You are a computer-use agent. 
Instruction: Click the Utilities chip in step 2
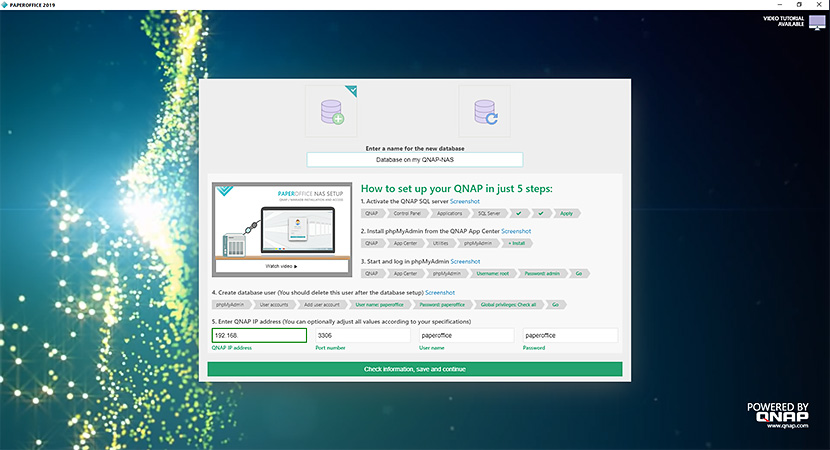pyautogui.click(x=440, y=244)
